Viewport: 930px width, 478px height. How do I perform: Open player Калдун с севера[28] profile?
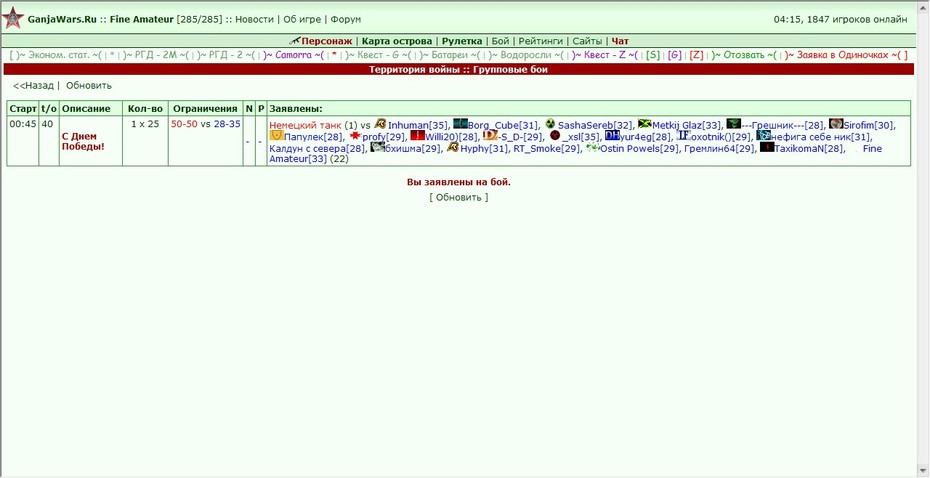(x=317, y=149)
